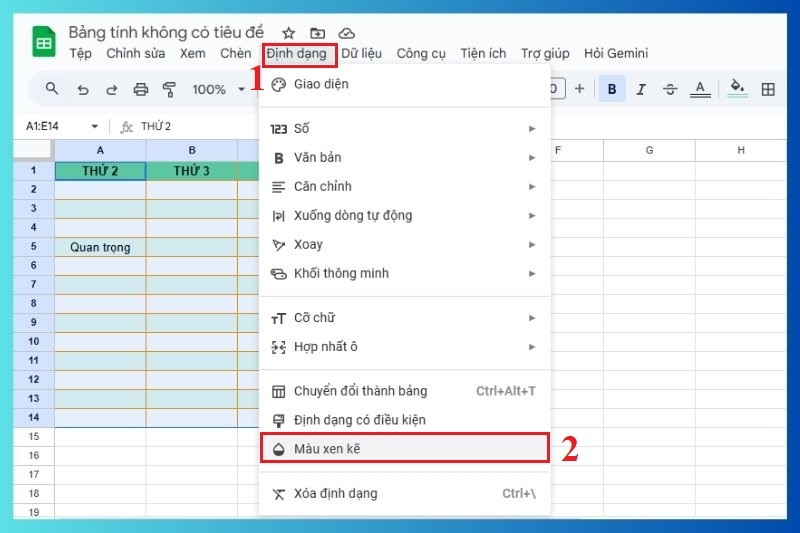Open the Chỉnh sửa menu
Screen dimensions: 800x533
click(136, 54)
